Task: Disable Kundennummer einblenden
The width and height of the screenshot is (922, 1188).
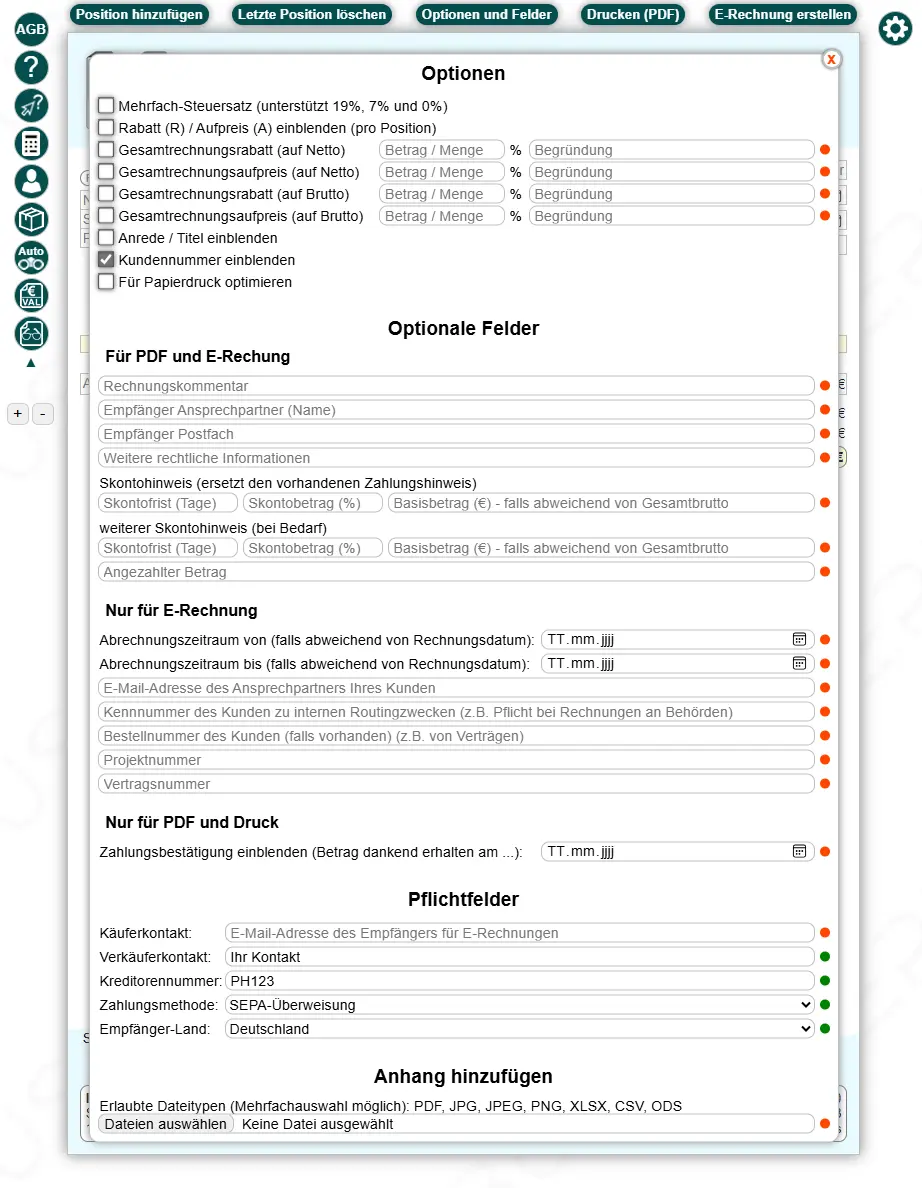Action: (x=105, y=260)
